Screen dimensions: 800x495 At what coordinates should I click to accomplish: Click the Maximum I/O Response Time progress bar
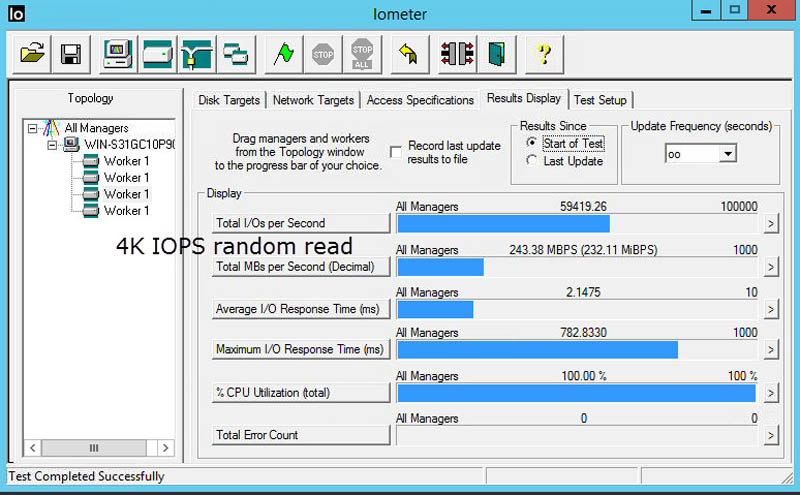[x=577, y=350]
